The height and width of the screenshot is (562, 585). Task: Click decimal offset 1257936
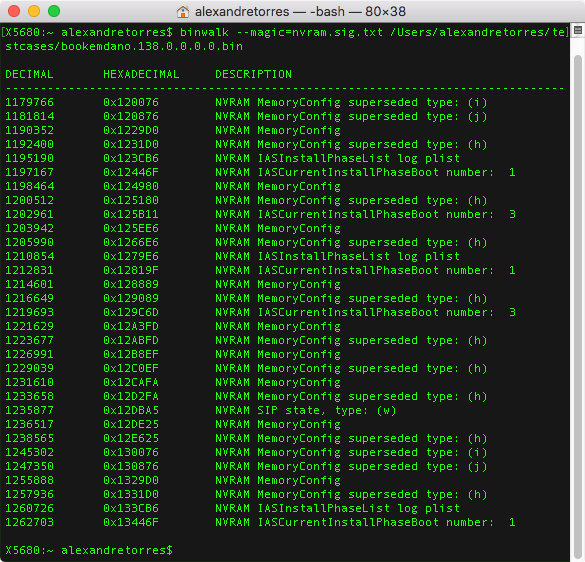point(29,494)
